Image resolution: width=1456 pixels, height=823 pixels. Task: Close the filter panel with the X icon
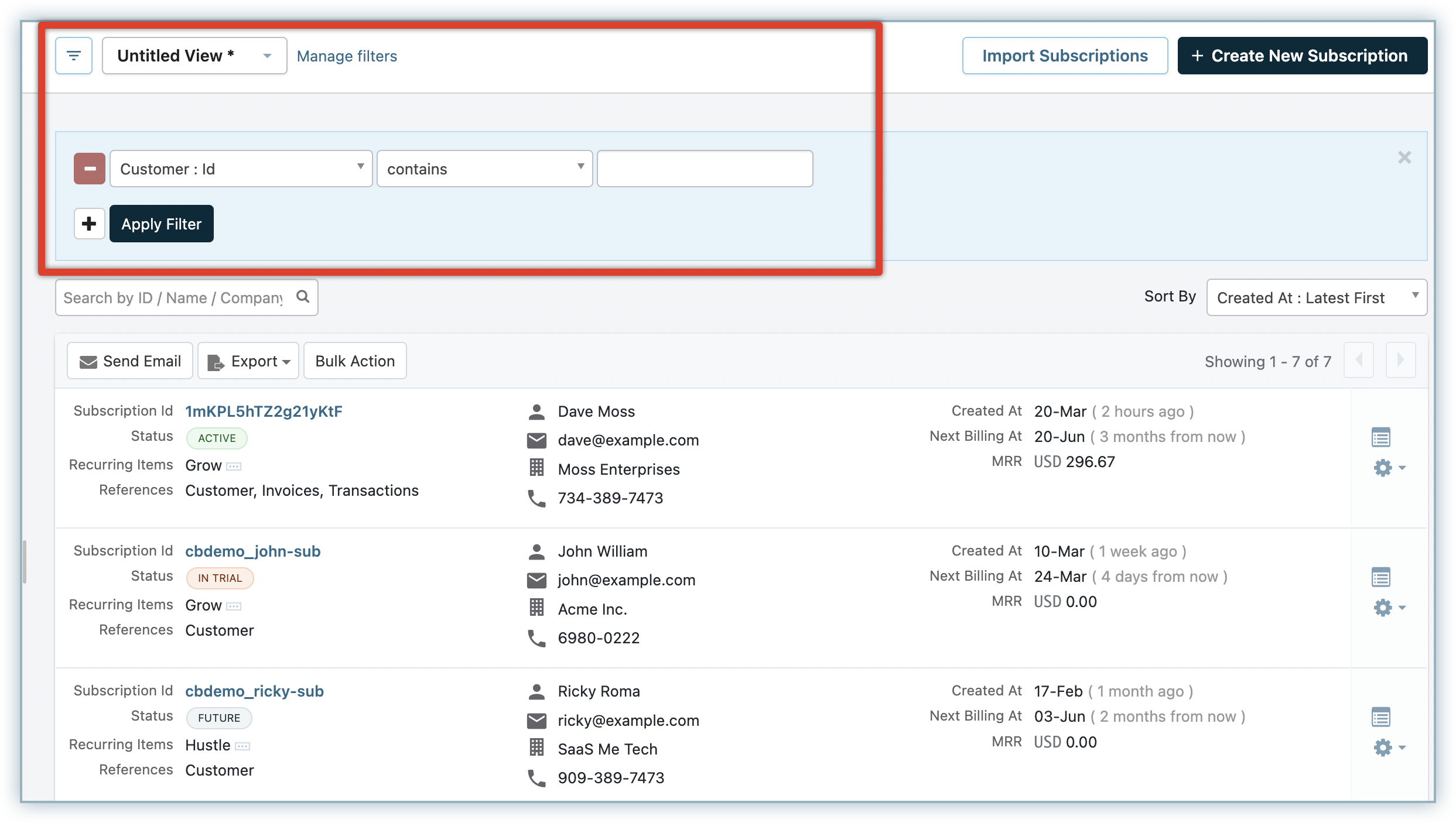1404,157
